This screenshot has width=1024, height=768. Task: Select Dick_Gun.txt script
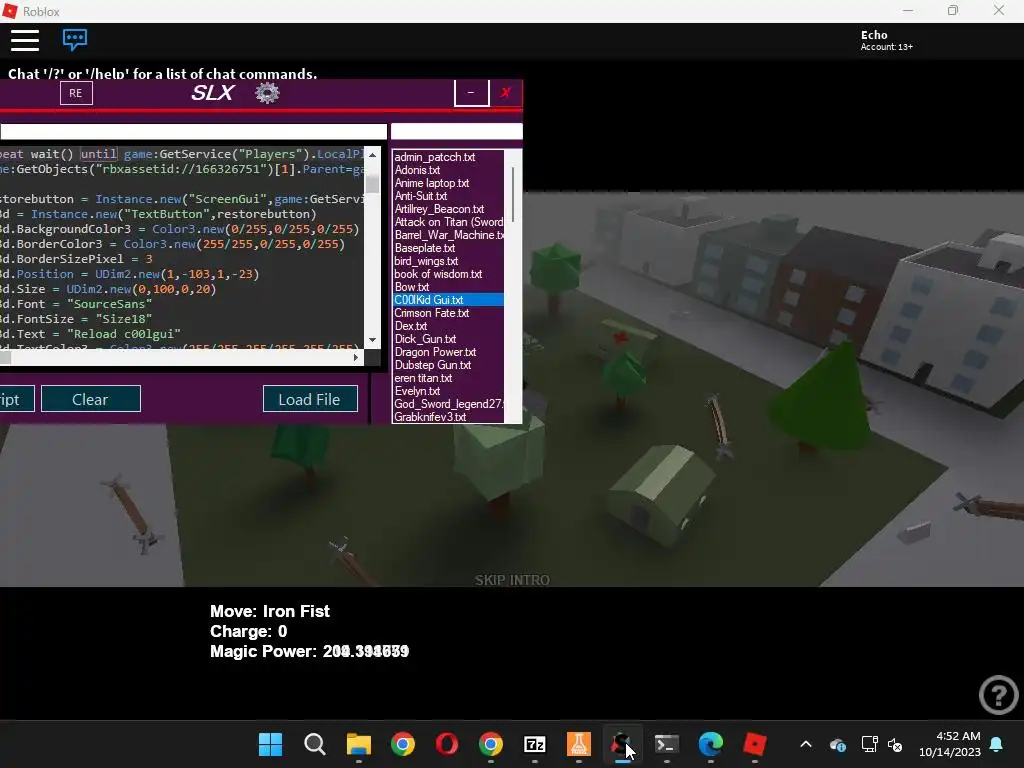click(x=448, y=339)
